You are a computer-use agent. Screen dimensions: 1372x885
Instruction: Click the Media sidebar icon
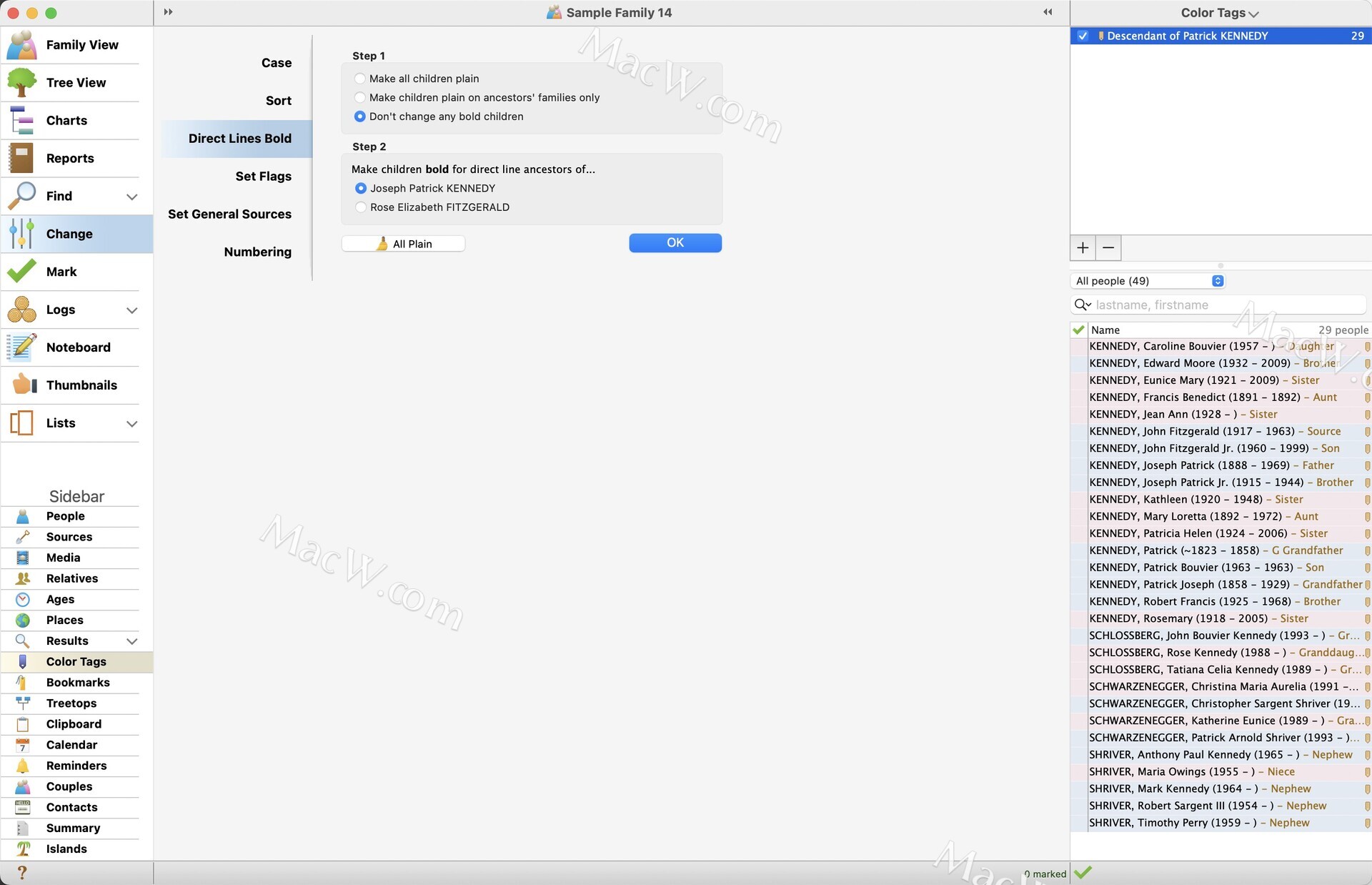point(23,558)
